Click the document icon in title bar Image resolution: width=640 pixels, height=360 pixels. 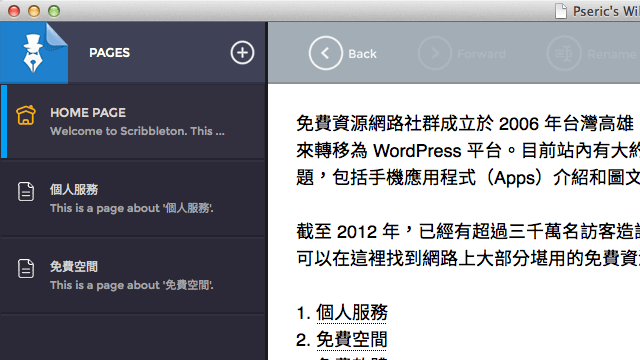pos(561,11)
